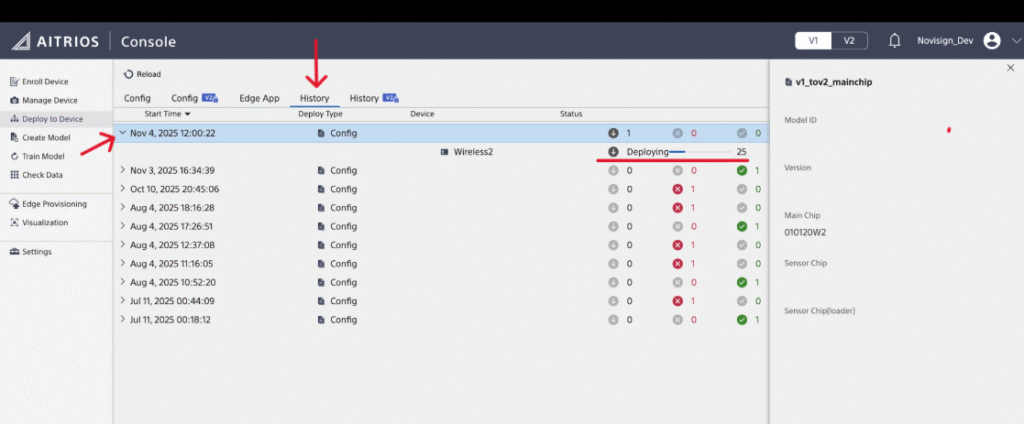Switch console to V2
Viewport: 1024px width, 424px height.
click(x=848, y=41)
